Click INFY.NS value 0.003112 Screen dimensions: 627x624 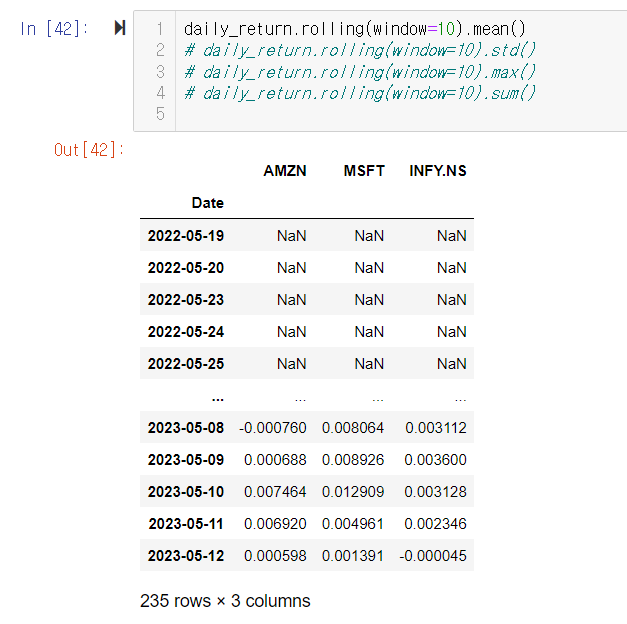click(x=436, y=428)
